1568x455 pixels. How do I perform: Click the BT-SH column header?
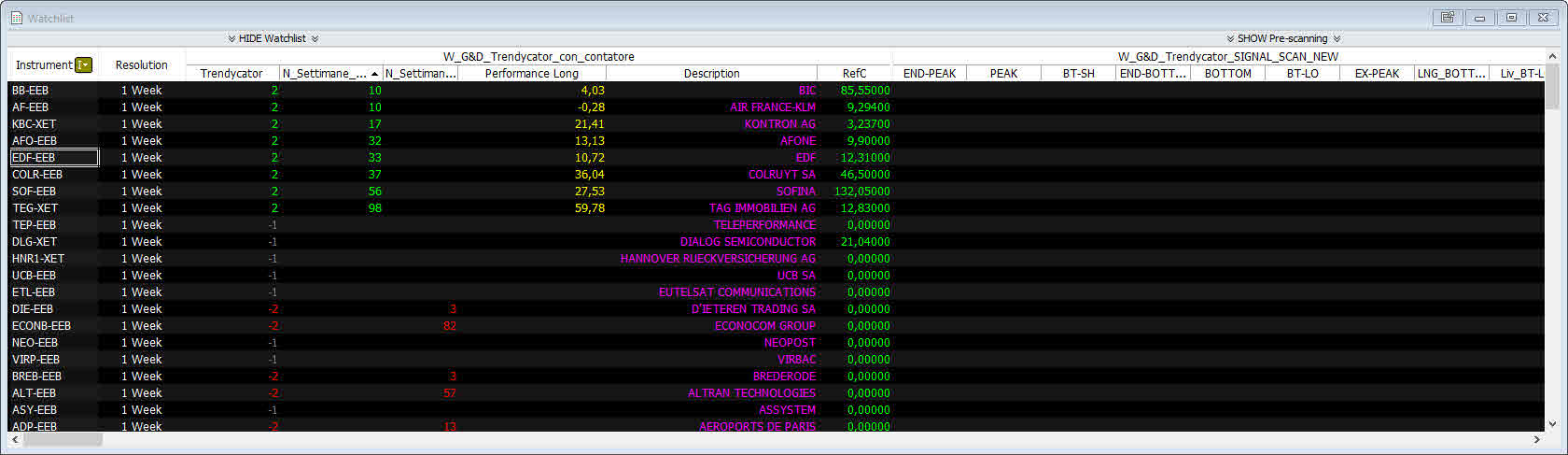click(1079, 74)
